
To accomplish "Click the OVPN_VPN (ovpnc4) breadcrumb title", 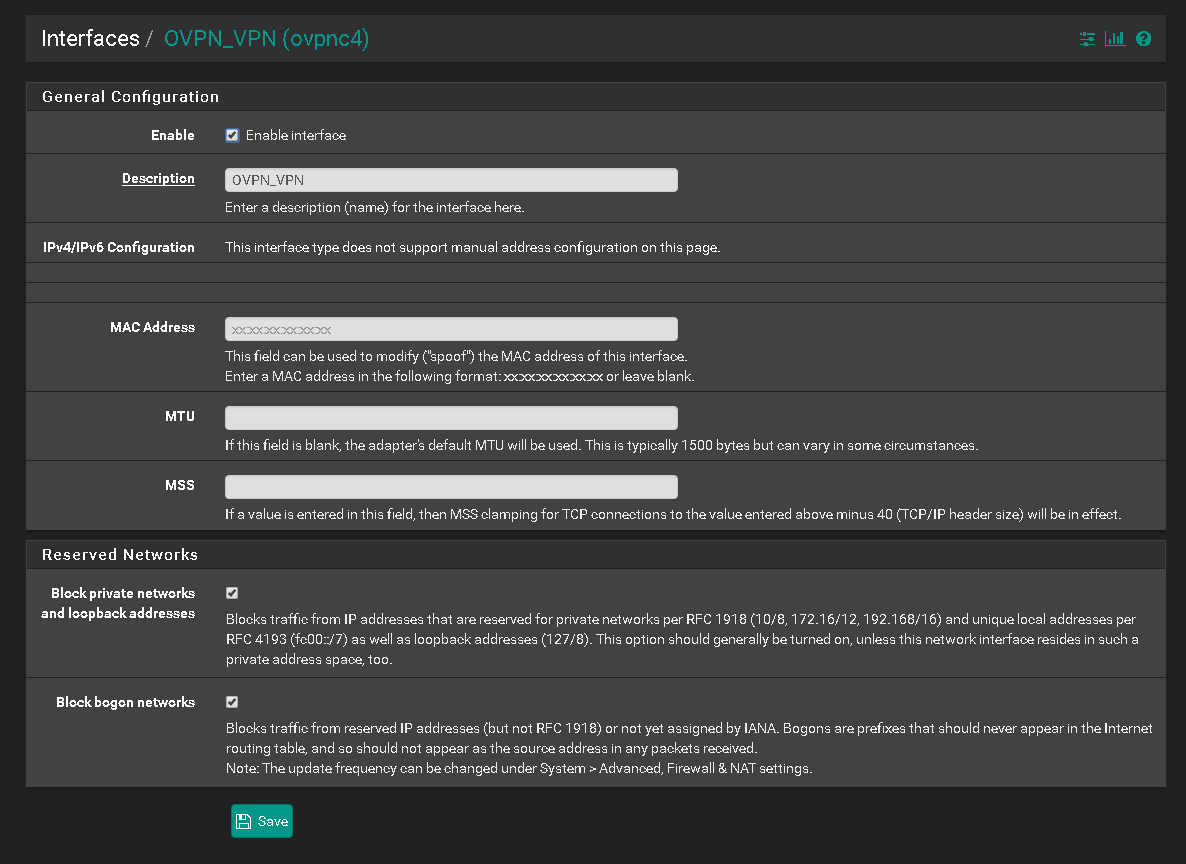I will pos(266,39).
